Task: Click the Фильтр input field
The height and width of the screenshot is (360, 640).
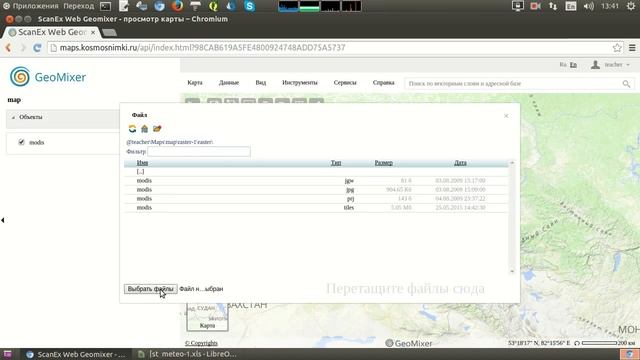Action: [199, 151]
